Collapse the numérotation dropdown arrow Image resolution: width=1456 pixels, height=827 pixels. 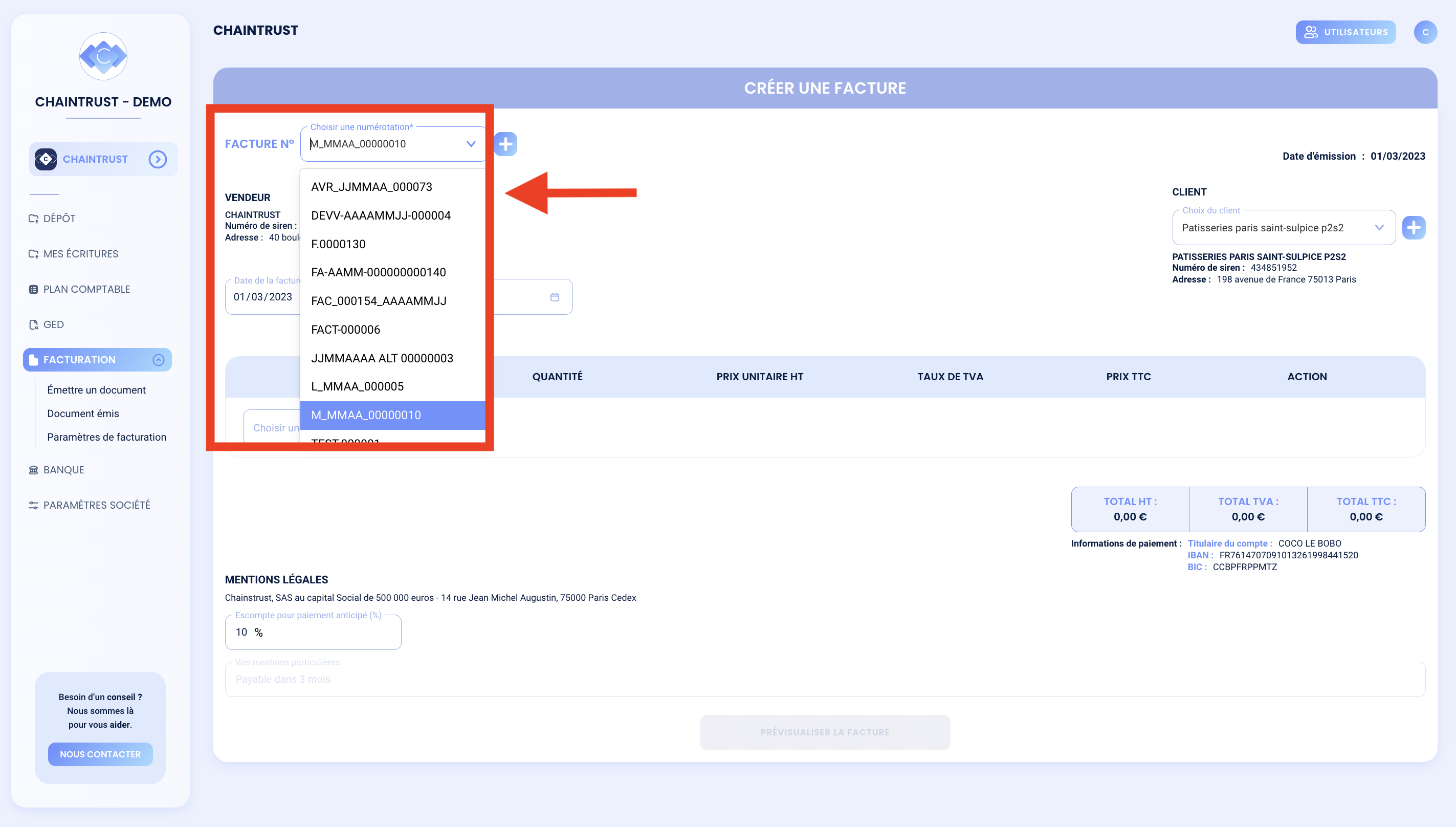pyautogui.click(x=471, y=144)
